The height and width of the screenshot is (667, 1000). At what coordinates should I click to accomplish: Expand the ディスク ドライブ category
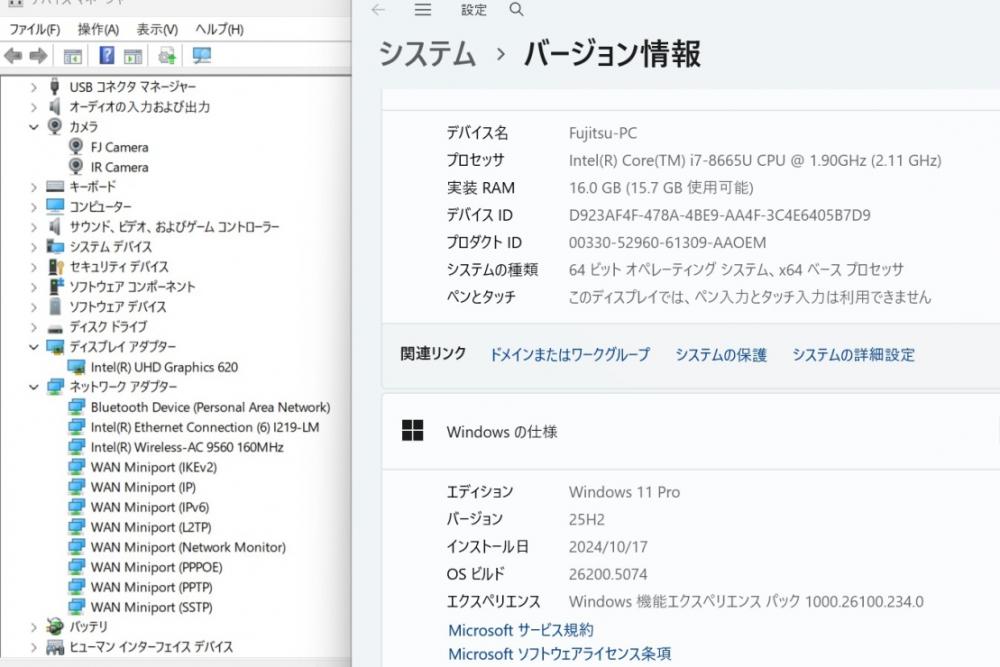(x=34, y=327)
